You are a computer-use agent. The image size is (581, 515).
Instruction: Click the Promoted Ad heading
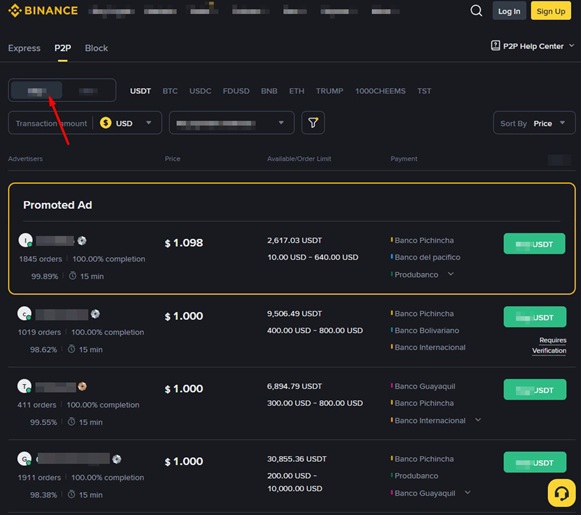tap(57, 205)
